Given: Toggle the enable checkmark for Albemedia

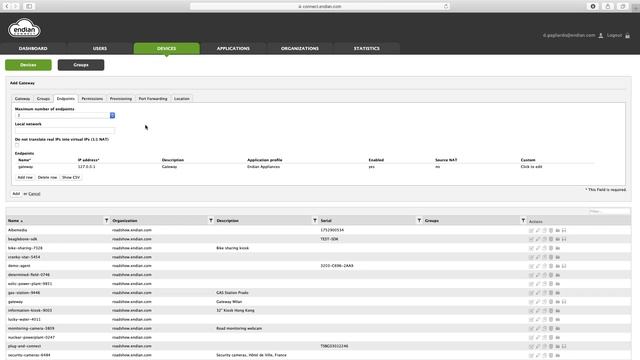Looking at the screenshot, I should pyautogui.click(x=531, y=230).
